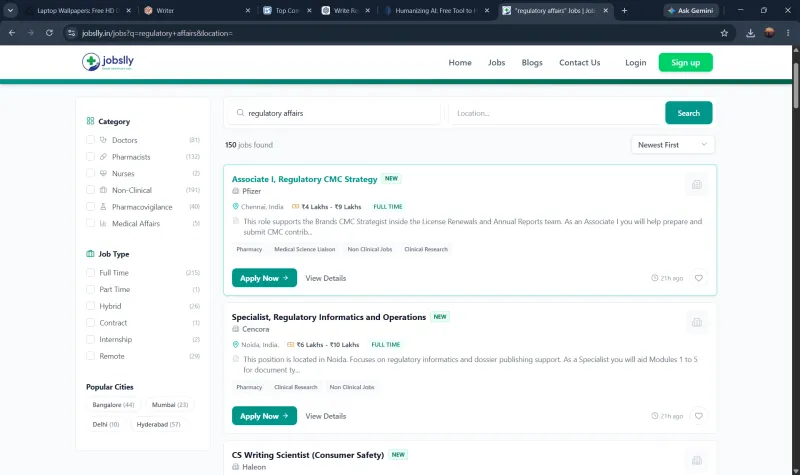Enable the Full Time job type filter
800x475 pixels.
pyautogui.click(x=90, y=272)
